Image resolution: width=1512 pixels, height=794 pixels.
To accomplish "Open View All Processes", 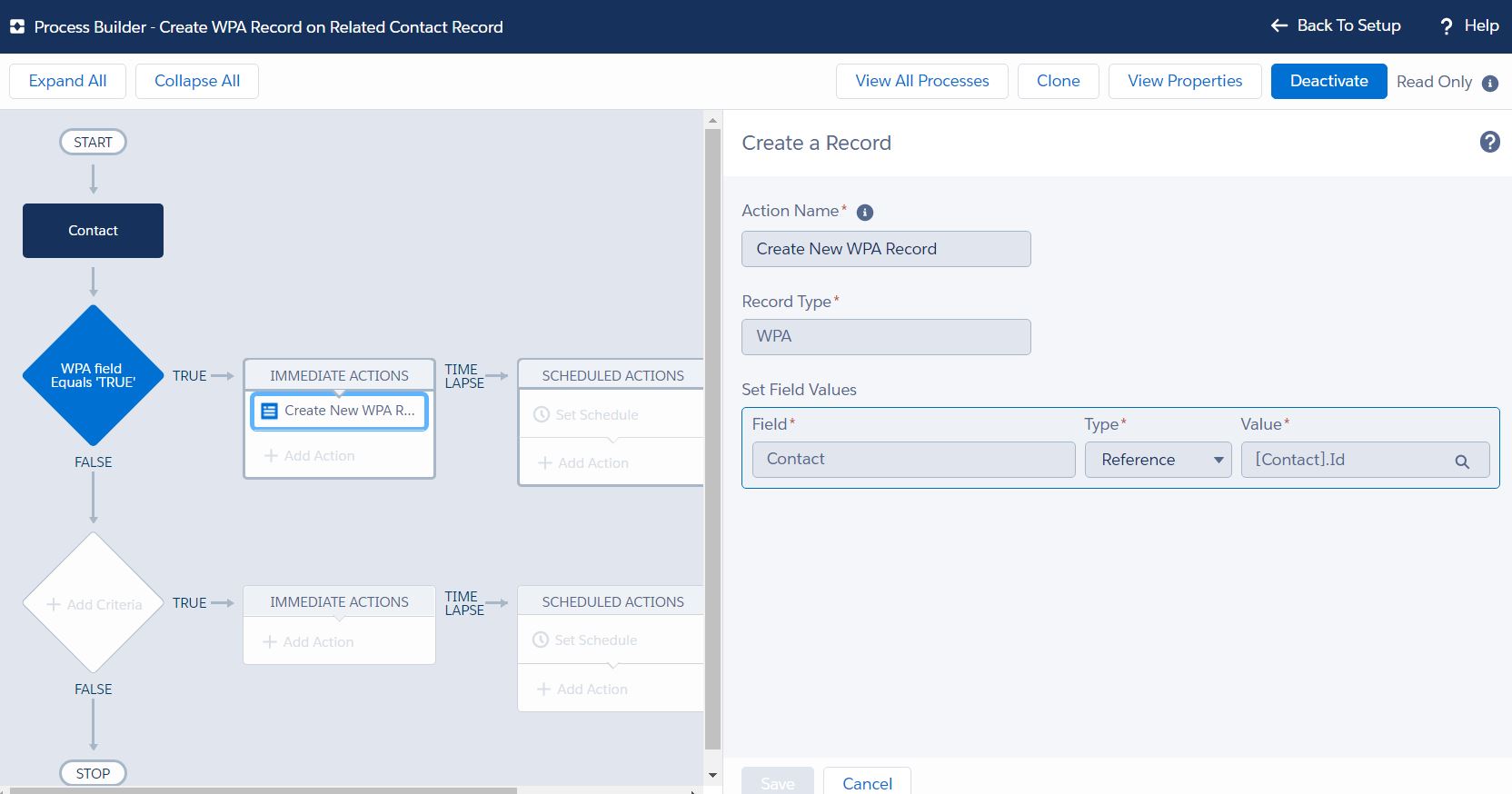I will click(922, 81).
